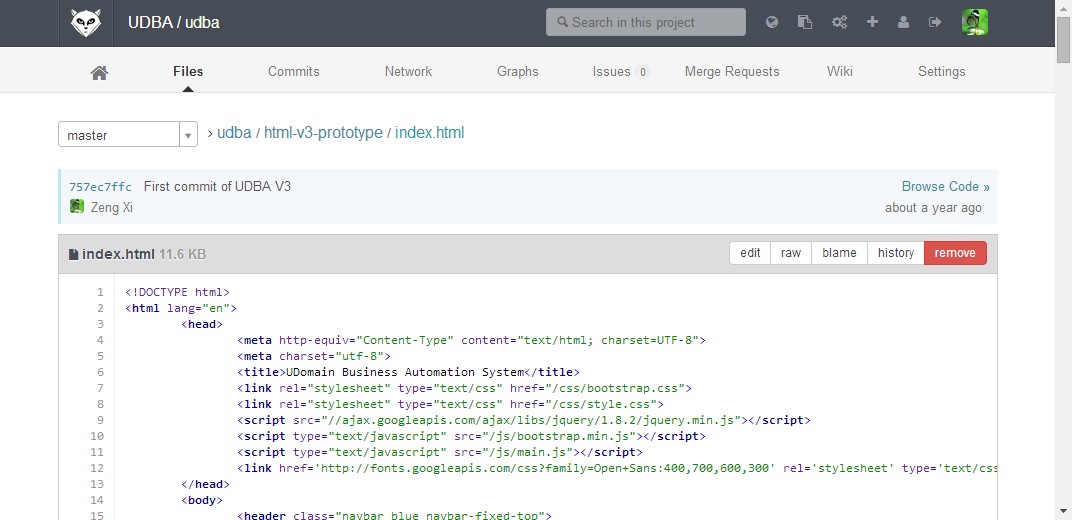This screenshot has height=520, width=1072.
Task: Open the public area globe icon
Action: click(x=772, y=22)
